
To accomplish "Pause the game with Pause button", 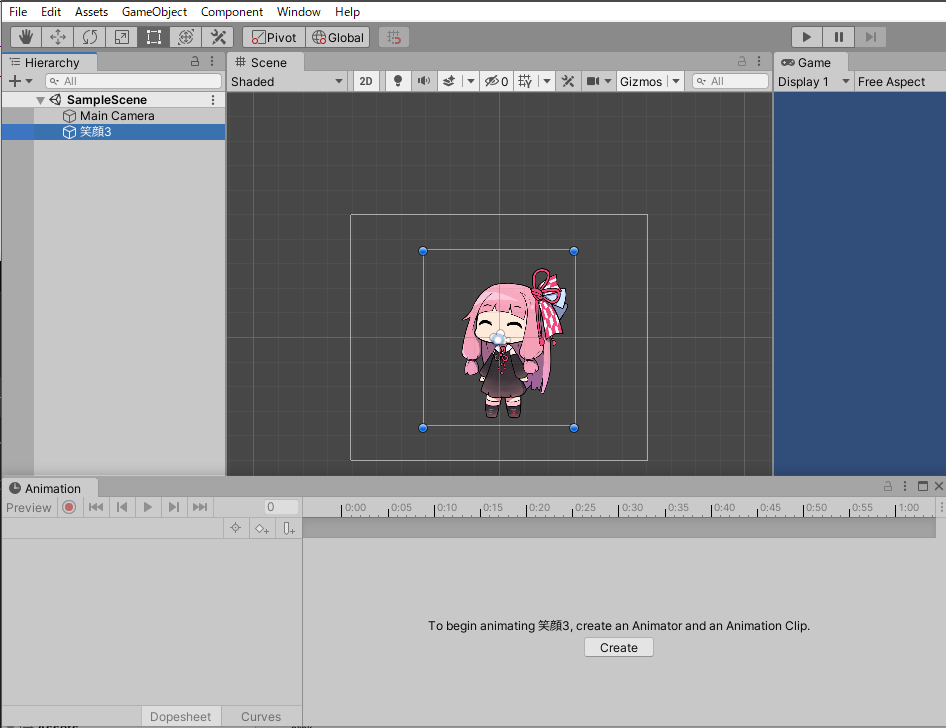I will (839, 37).
